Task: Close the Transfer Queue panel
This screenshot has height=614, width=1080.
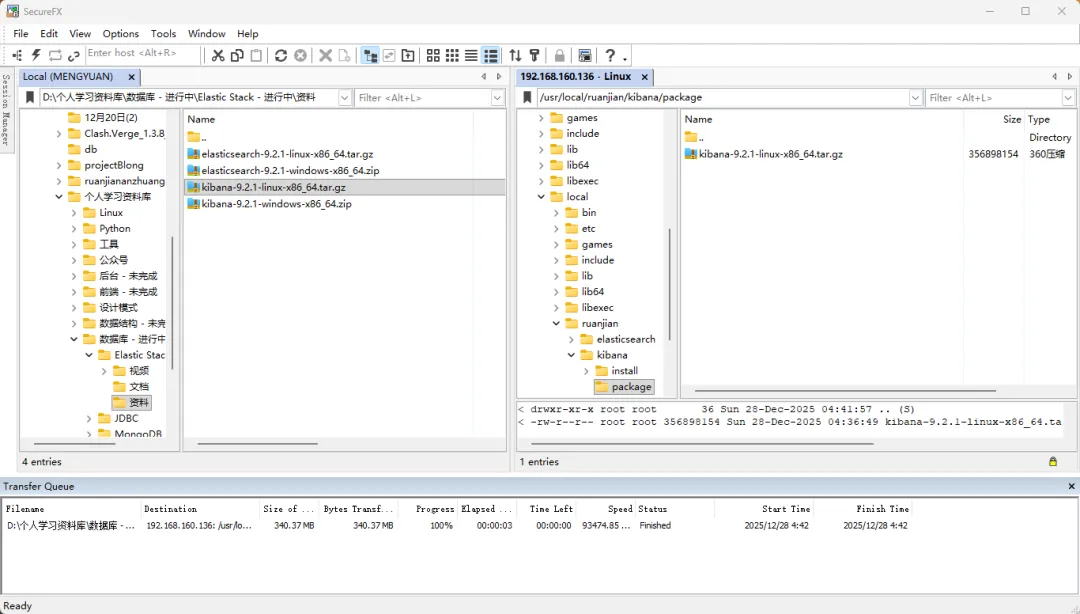Action: (1071, 487)
